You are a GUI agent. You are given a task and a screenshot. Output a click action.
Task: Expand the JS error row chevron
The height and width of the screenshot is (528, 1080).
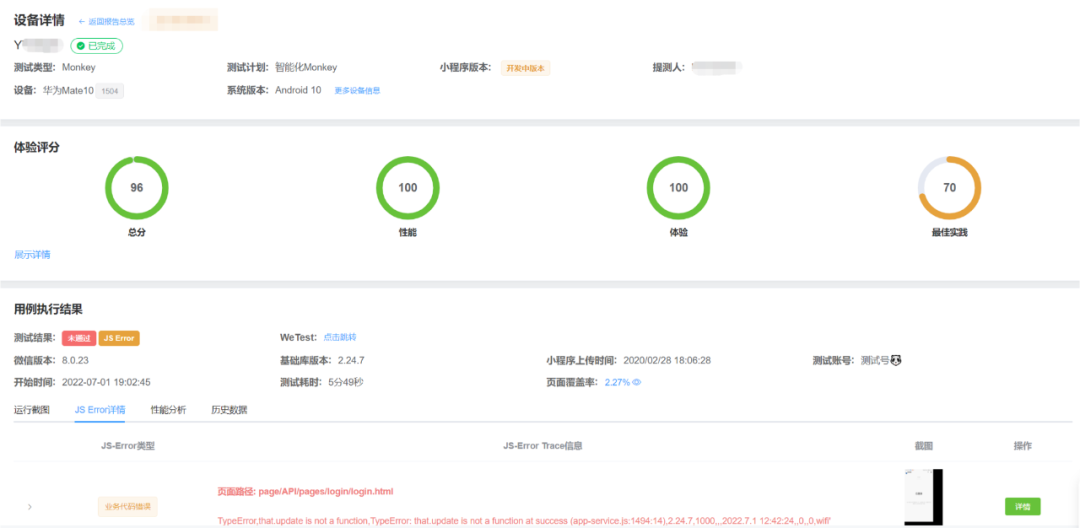(29, 507)
